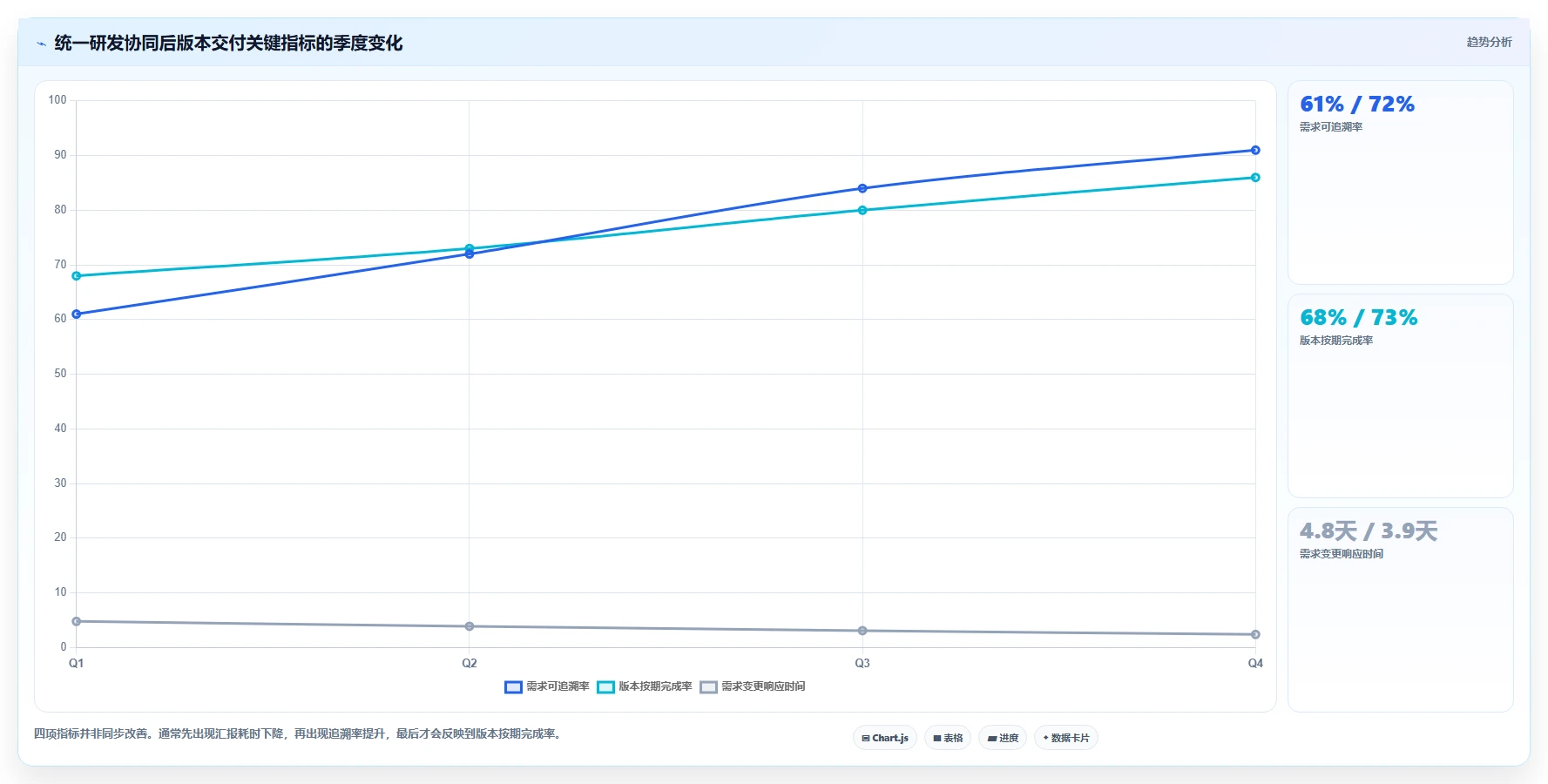
Task: Select the Q1 point on 需求可追溯率 line
Action: (77, 314)
